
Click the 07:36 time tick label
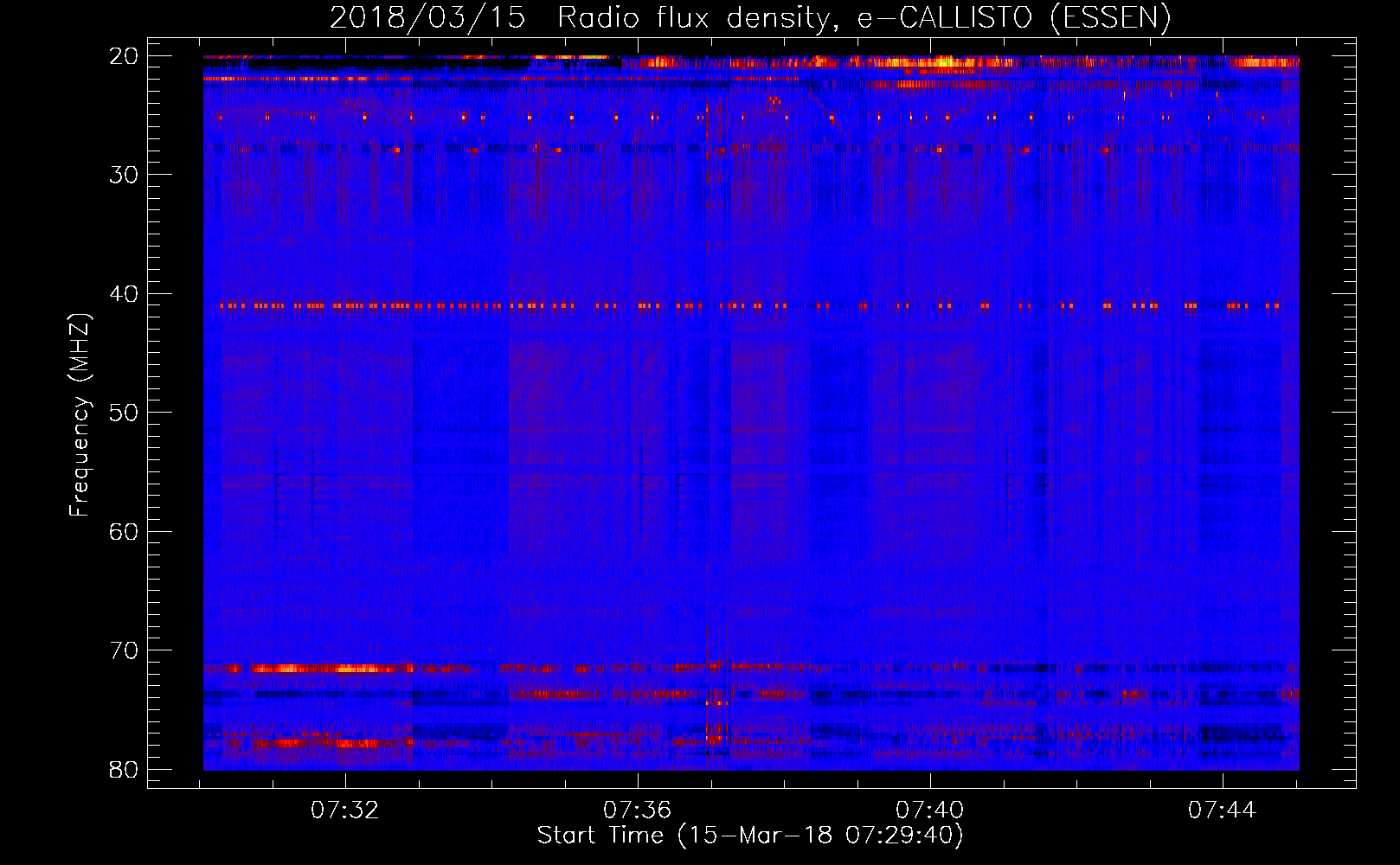pos(638,811)
